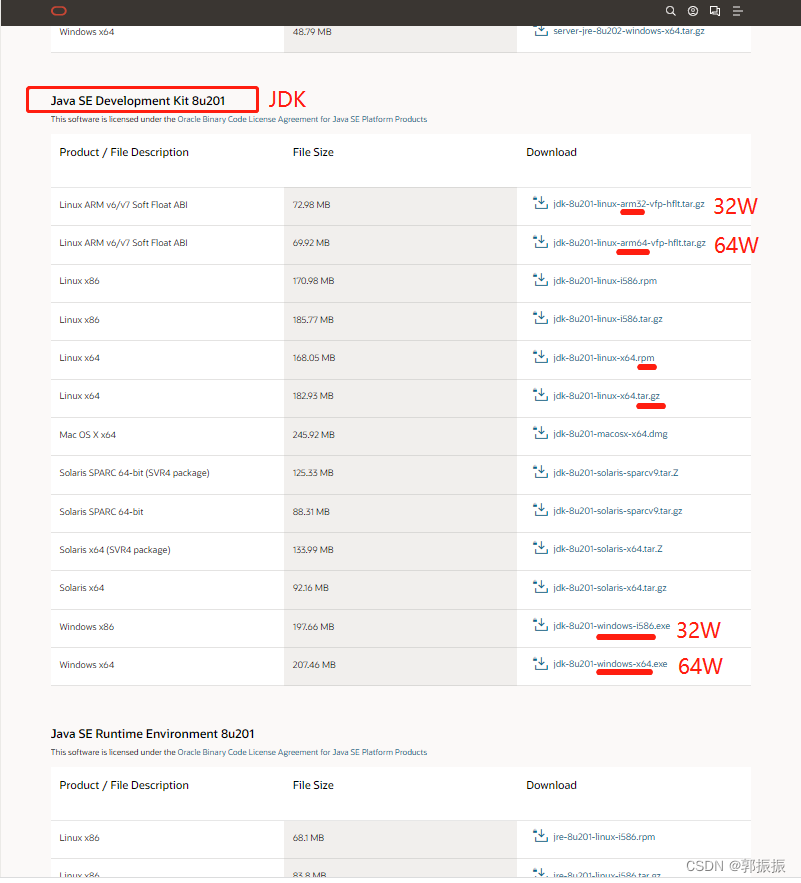
Task: Download jdk-8u201-solaris-x64.tar.gz link
Action: point(610,588)
